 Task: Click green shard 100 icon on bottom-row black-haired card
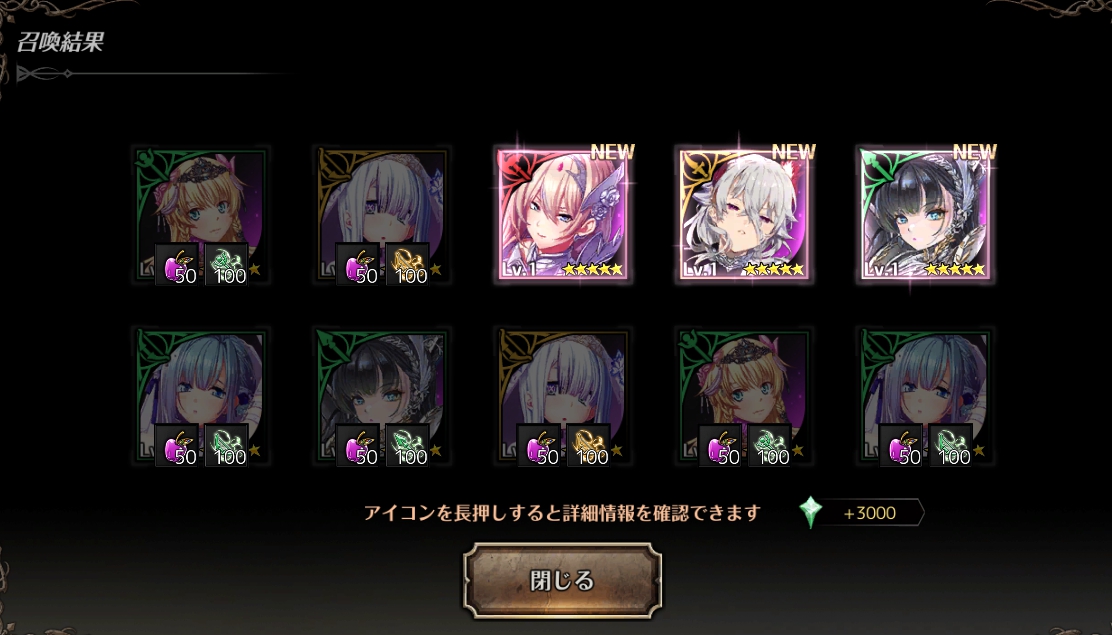pos(407,446)
